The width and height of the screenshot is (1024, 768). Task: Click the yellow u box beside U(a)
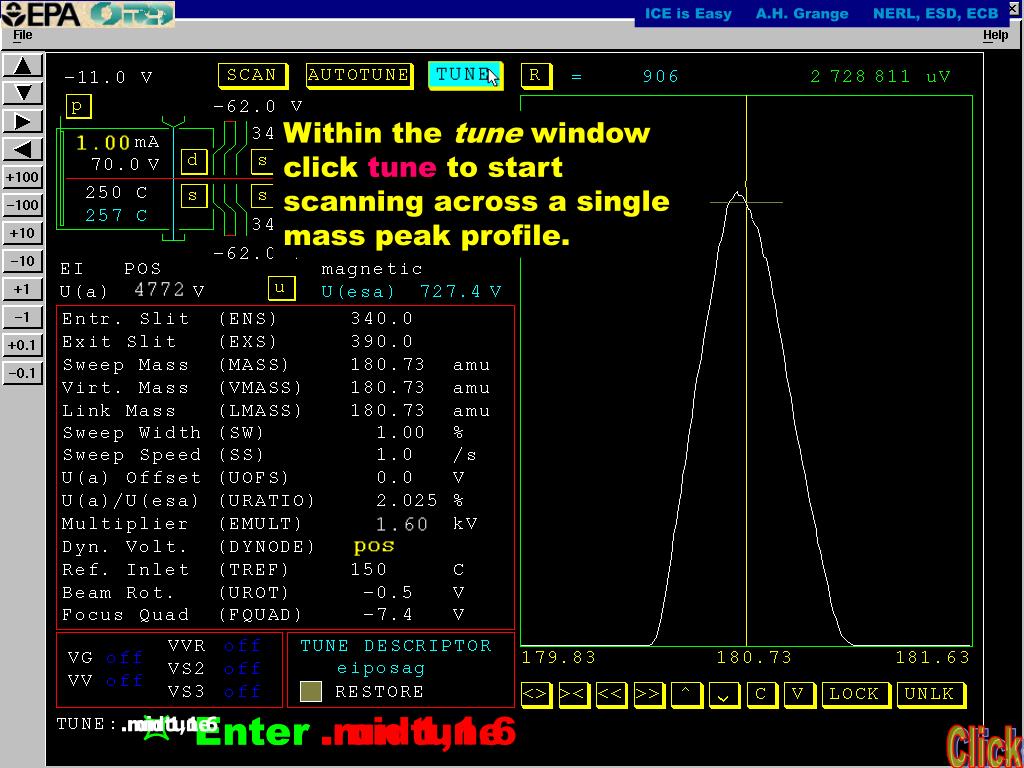pyautogui.click(x=281, y=288)
